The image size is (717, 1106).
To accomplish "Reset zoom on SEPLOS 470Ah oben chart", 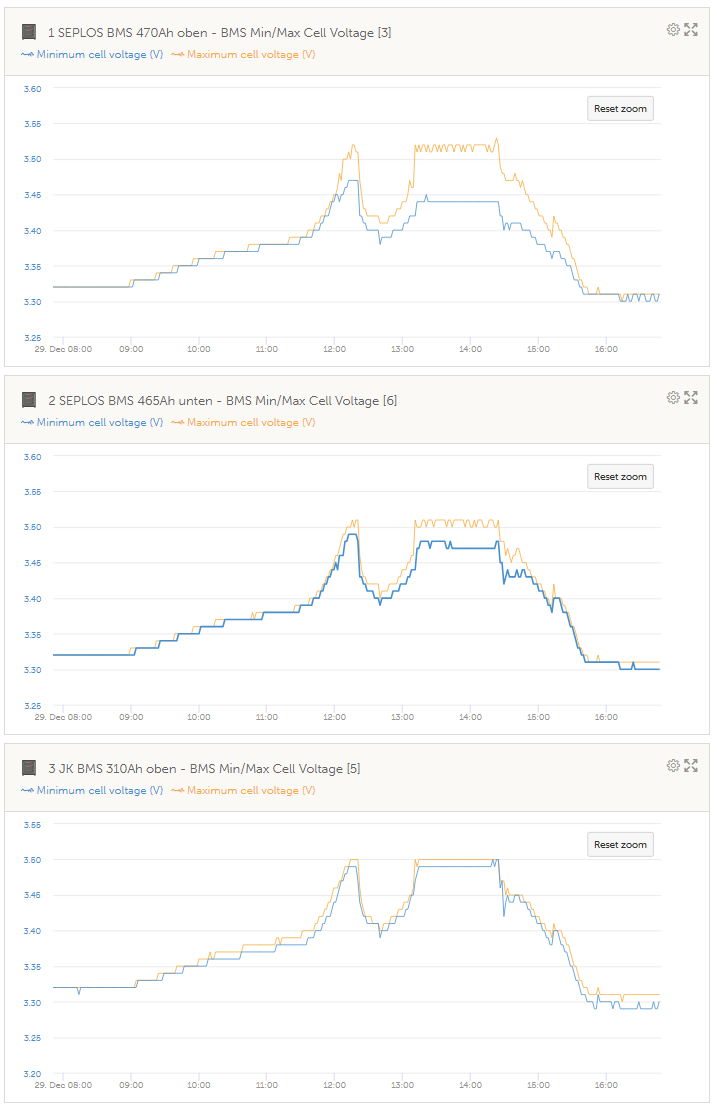I will (x=620, y=109).
